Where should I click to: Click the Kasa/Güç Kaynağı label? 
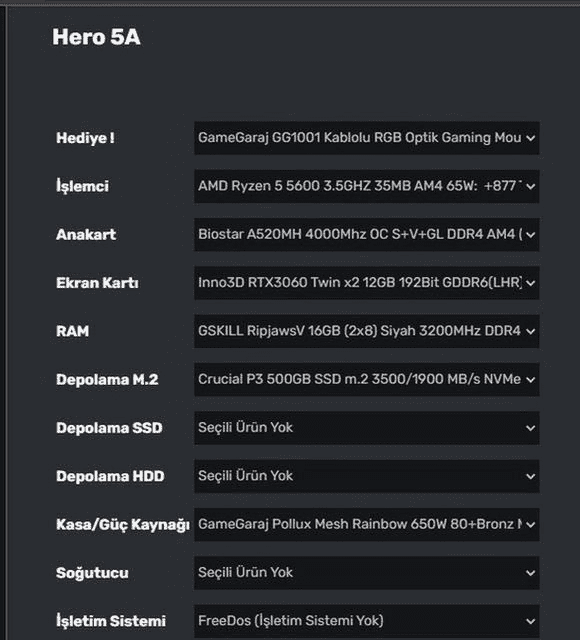pyautogui.click(x=123, y=525)
